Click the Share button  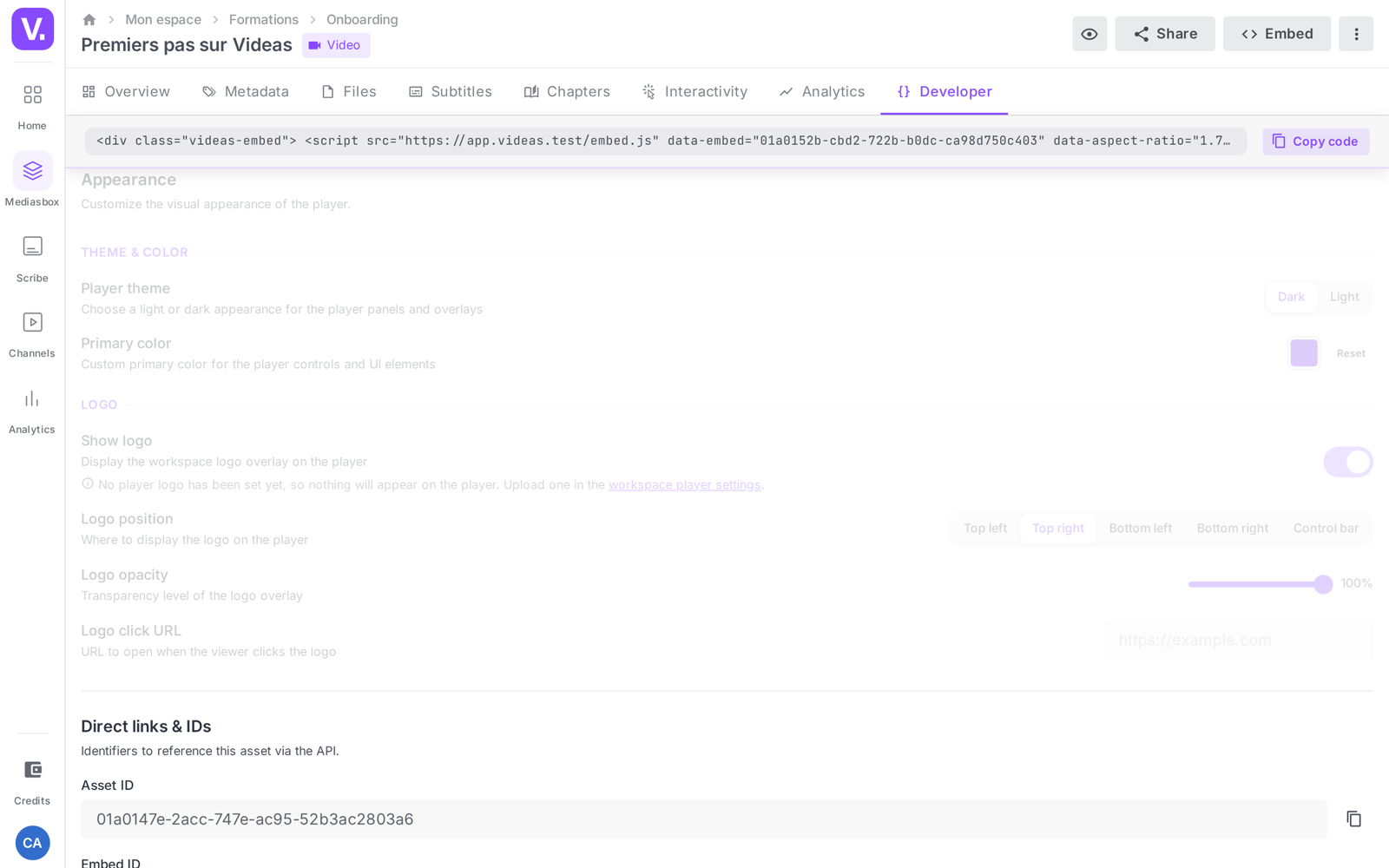(x=1165, y=34)
